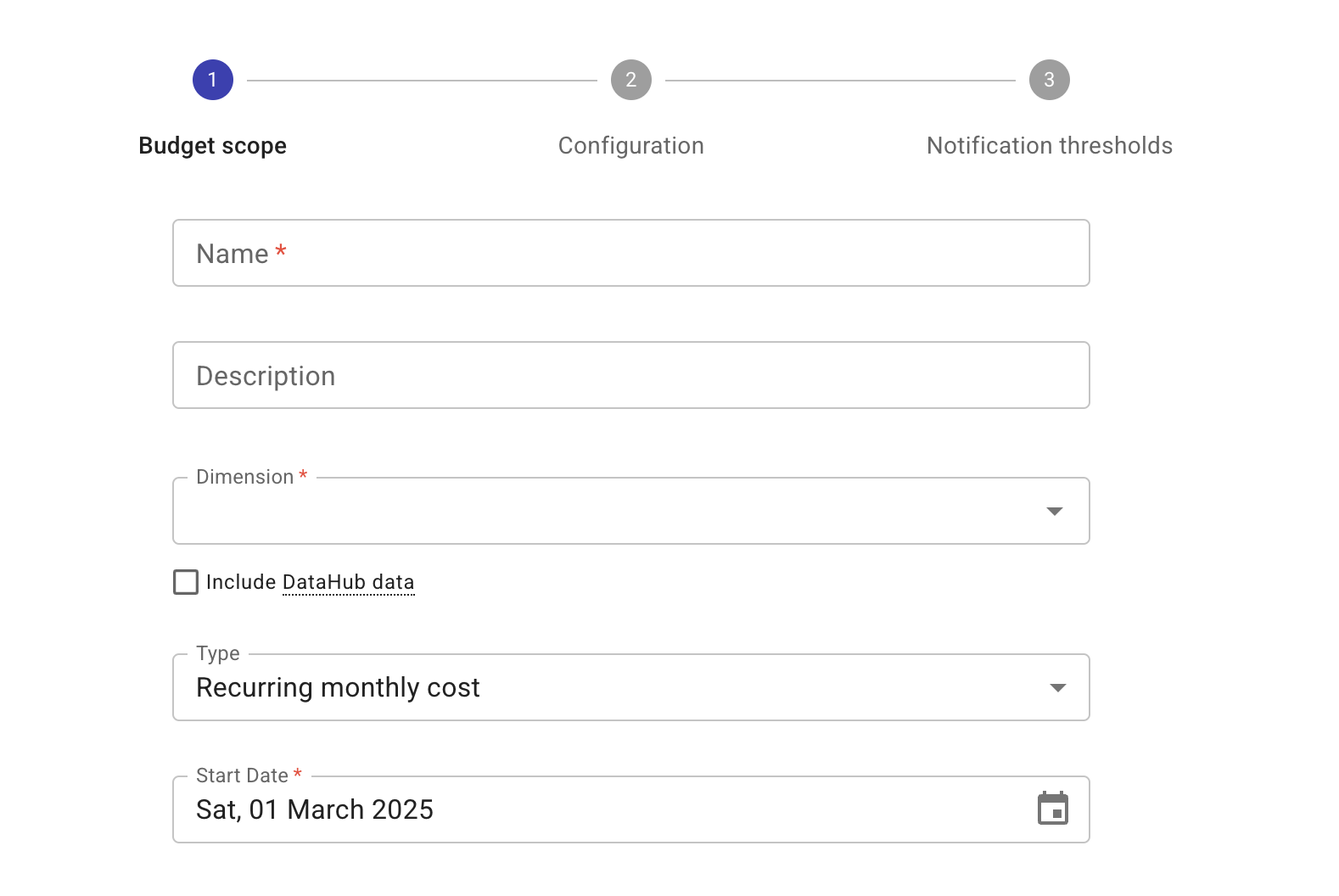This screenshot has height=896, width=1339.
Task: Click the Sat, 01 March 2025 date text
Action: pyautogui.click(x=315, y=809)
